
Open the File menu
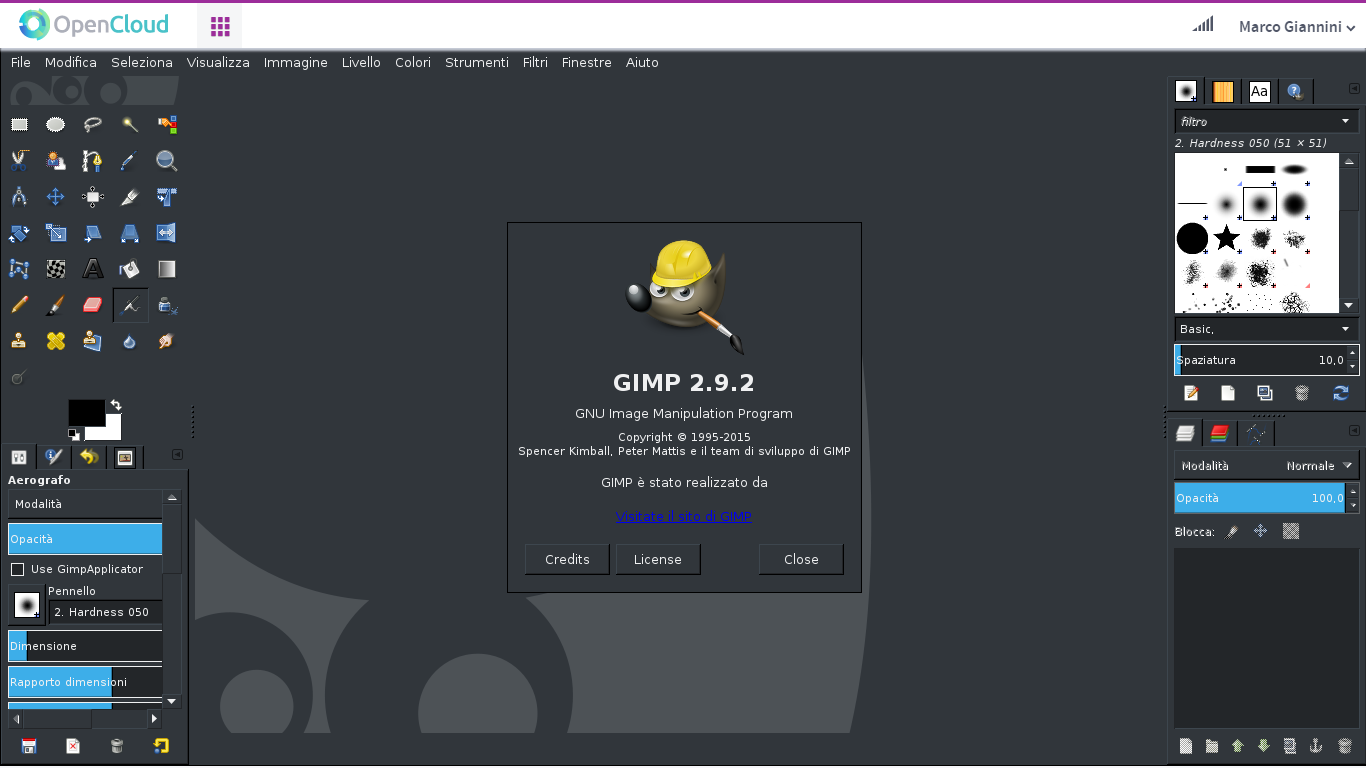click(x=21, y=62)
